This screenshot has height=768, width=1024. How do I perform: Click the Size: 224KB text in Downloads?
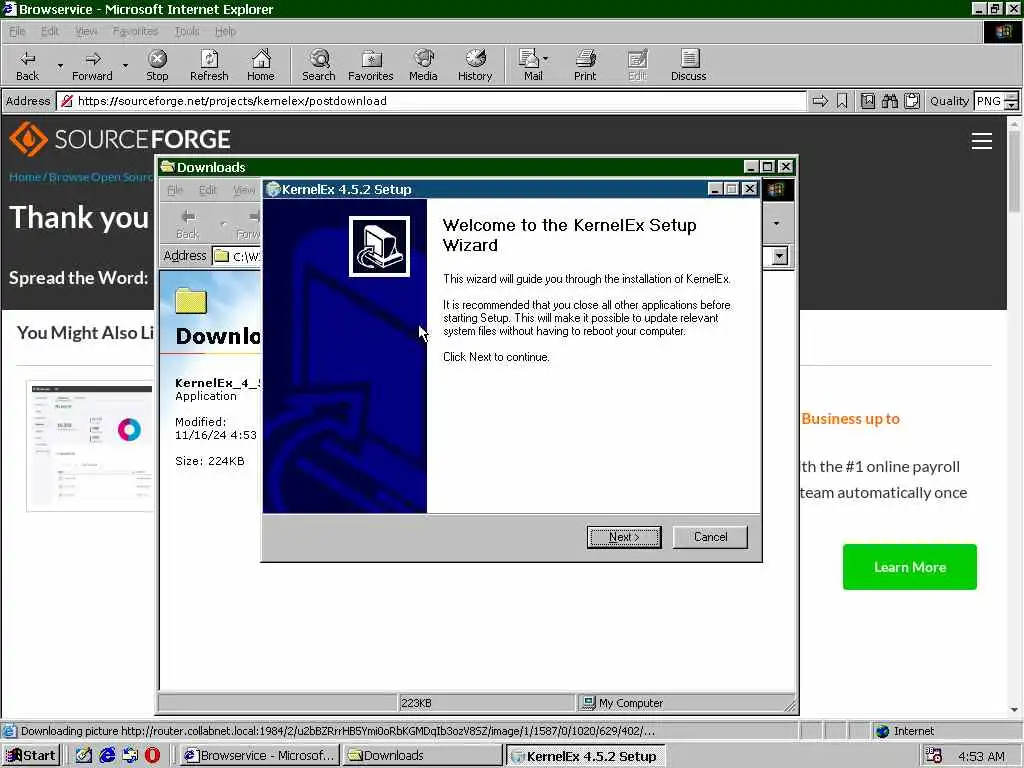pos(210,461)
